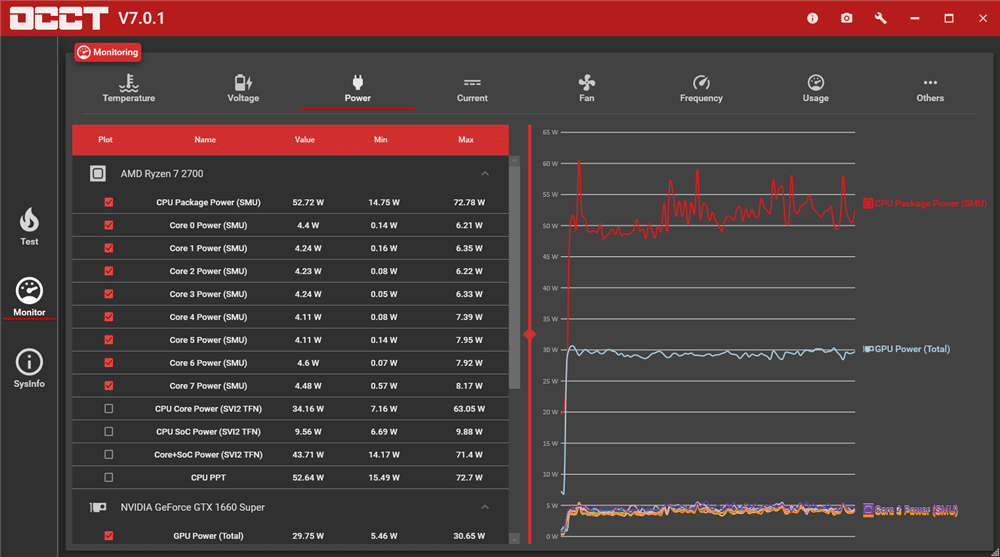Open the SysInfo section icon
This screenshot has width=1000, height=557.
click(x=29, y=362)
